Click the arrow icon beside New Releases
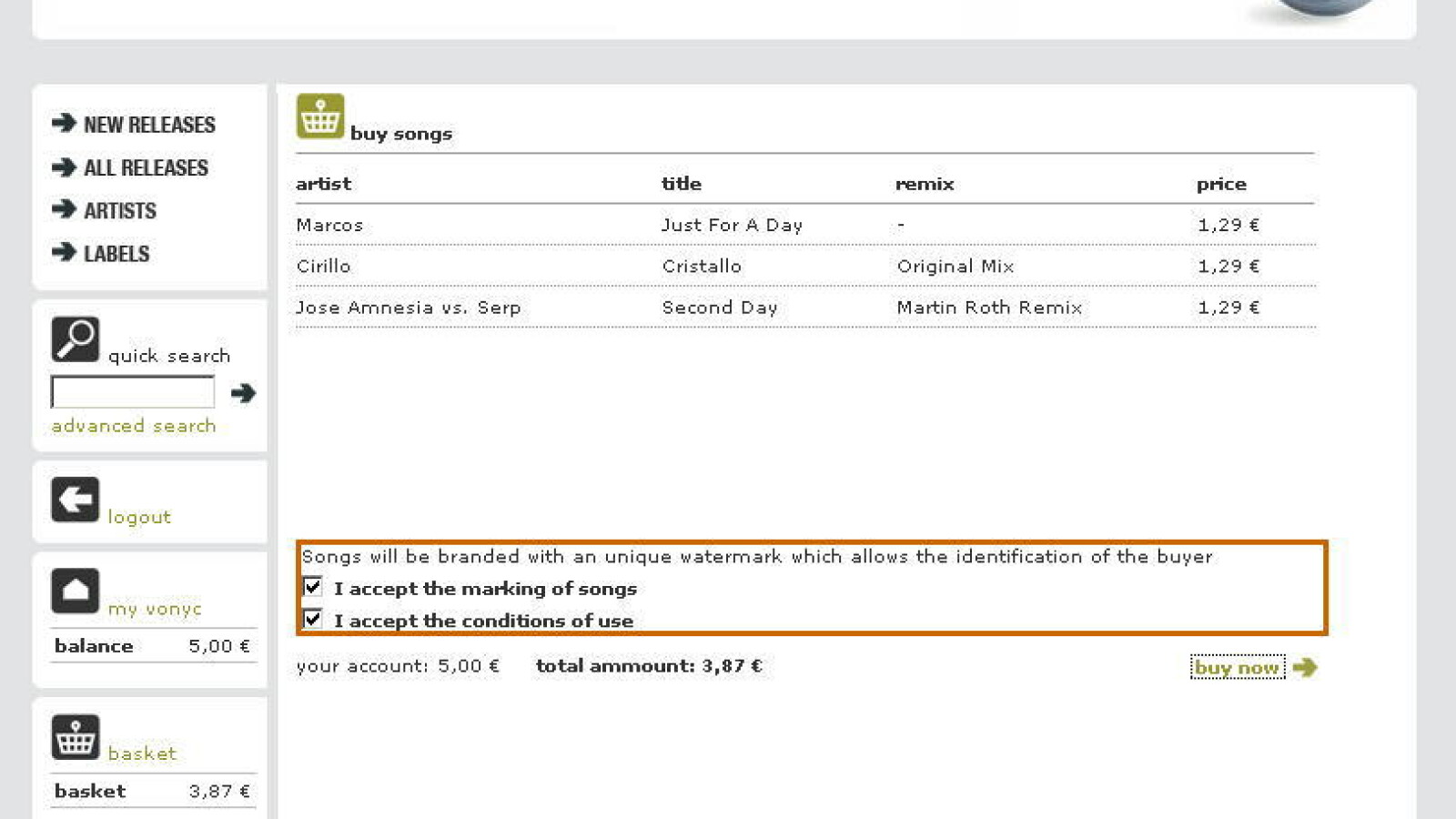This screenshot has height=819, width=1456. click(x=64, y=124)
